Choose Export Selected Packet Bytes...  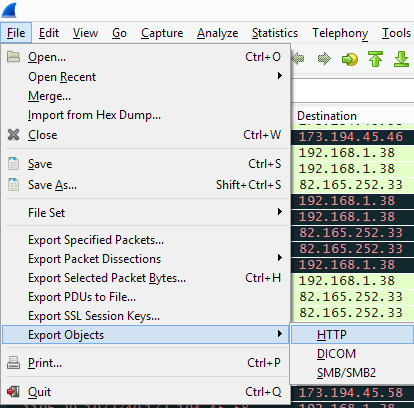tap(145, 278)
